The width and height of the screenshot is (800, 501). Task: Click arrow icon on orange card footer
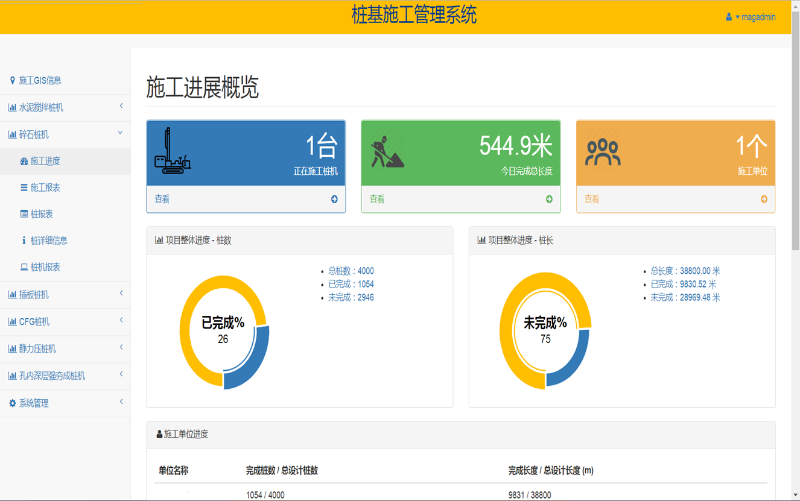point(764,199)
